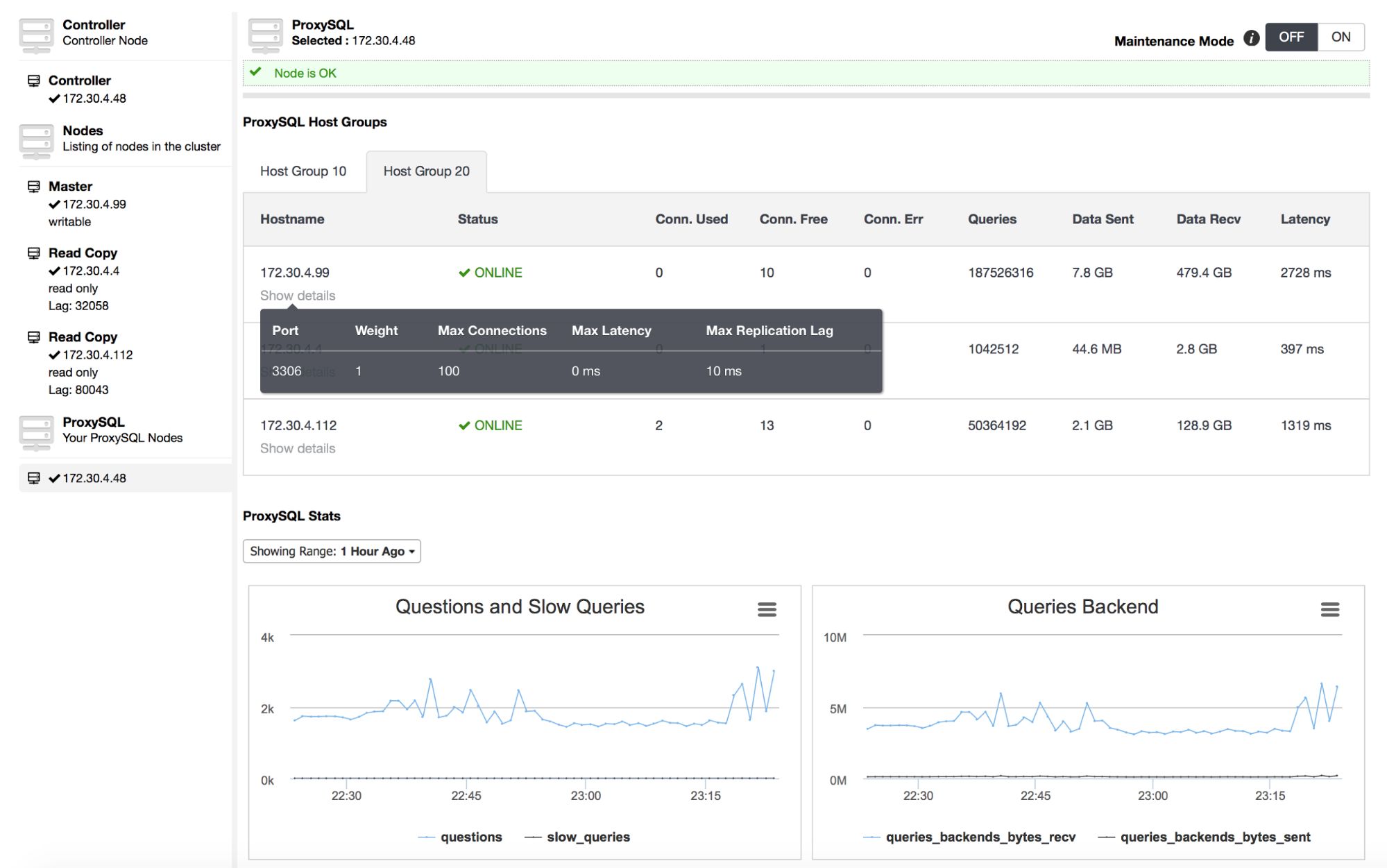Screen dimensions: 1387x868
Task: Click the ProxySQL header server icon
Action: [x=266, y=36]
